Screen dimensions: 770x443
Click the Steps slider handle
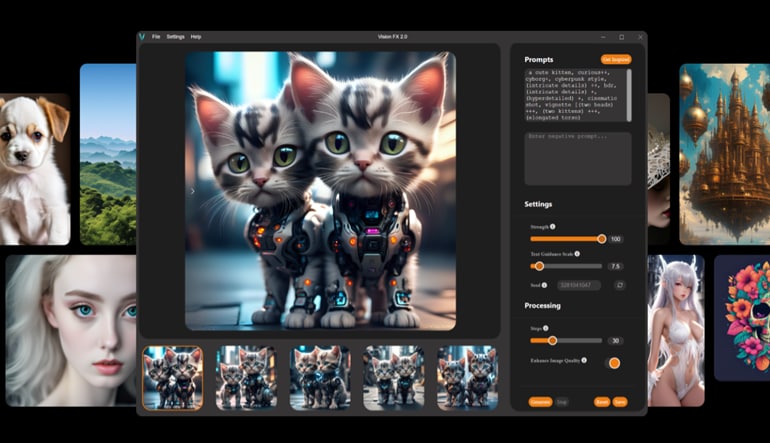point(552,340)
